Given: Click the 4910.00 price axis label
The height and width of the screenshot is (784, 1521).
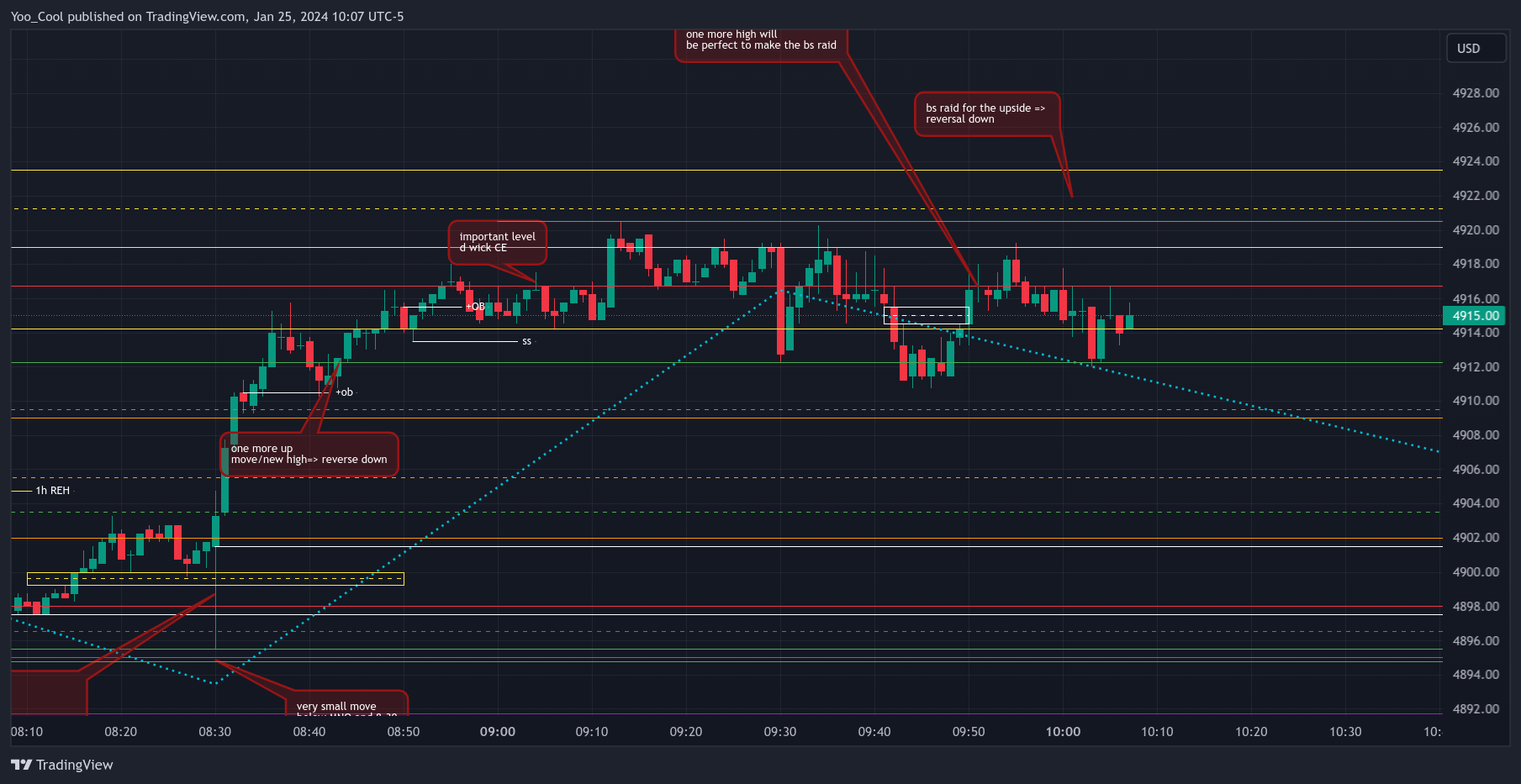Looking at the screenshot, I should pyautogui.click(x=1476, y=401).
